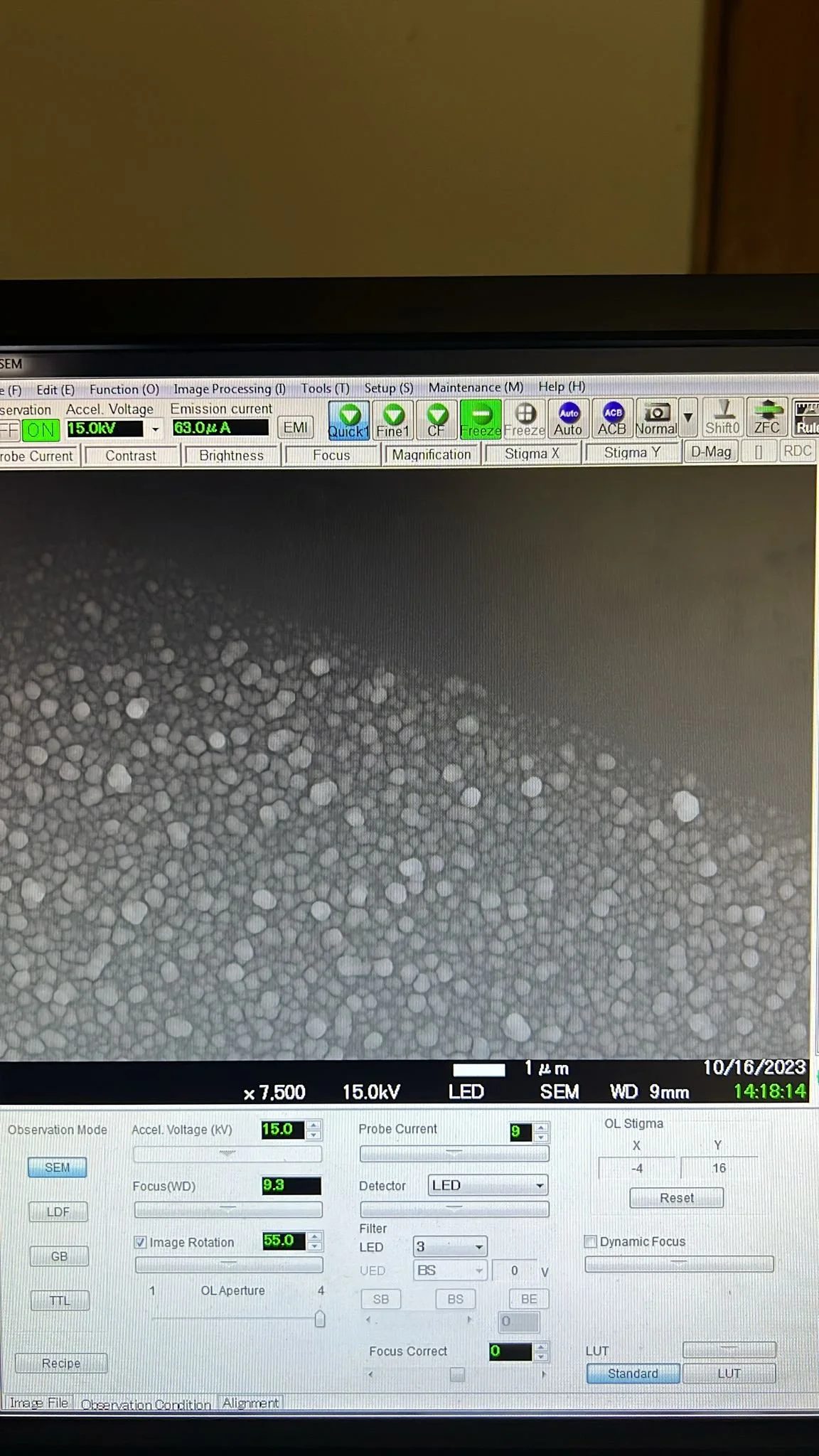The height and width of the screenshot is (1456, 819).
Task: Run ACB auto contrast brightness
Action: tap(612, 419)
